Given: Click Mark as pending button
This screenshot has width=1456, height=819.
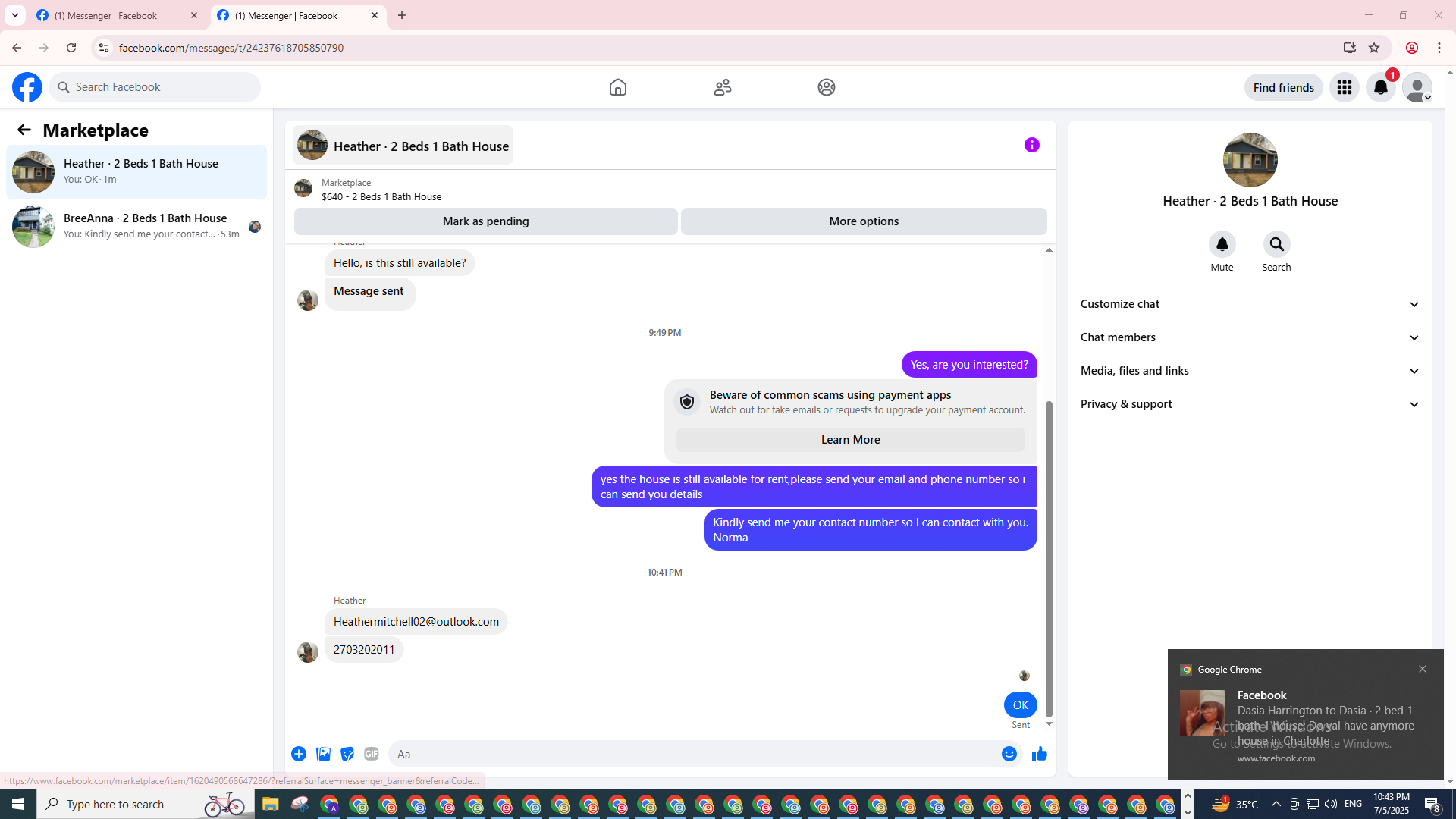Looking at the screenshot, I should click(x=485, y=221).
